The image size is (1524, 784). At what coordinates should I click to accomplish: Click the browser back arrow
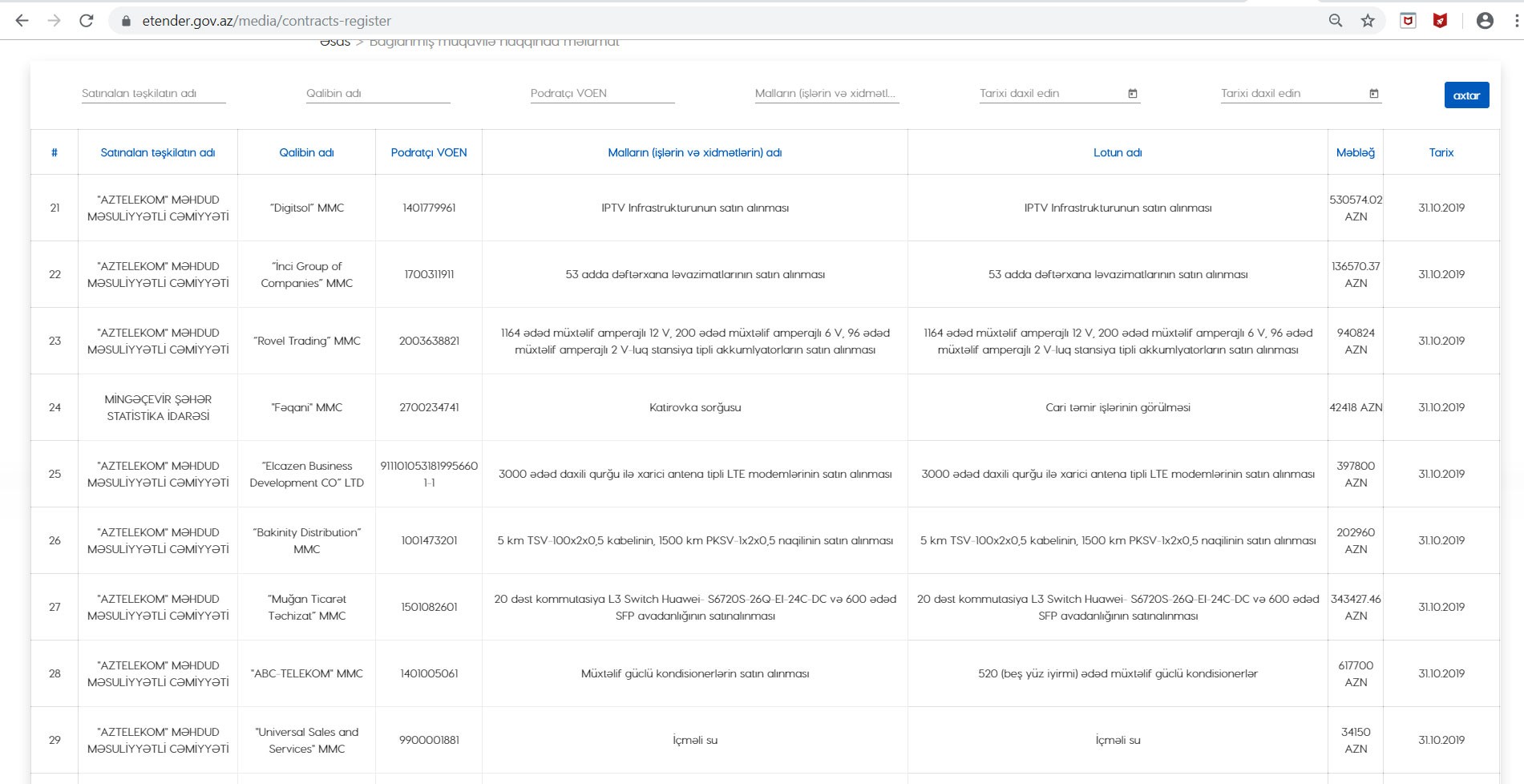coord(22,21)
